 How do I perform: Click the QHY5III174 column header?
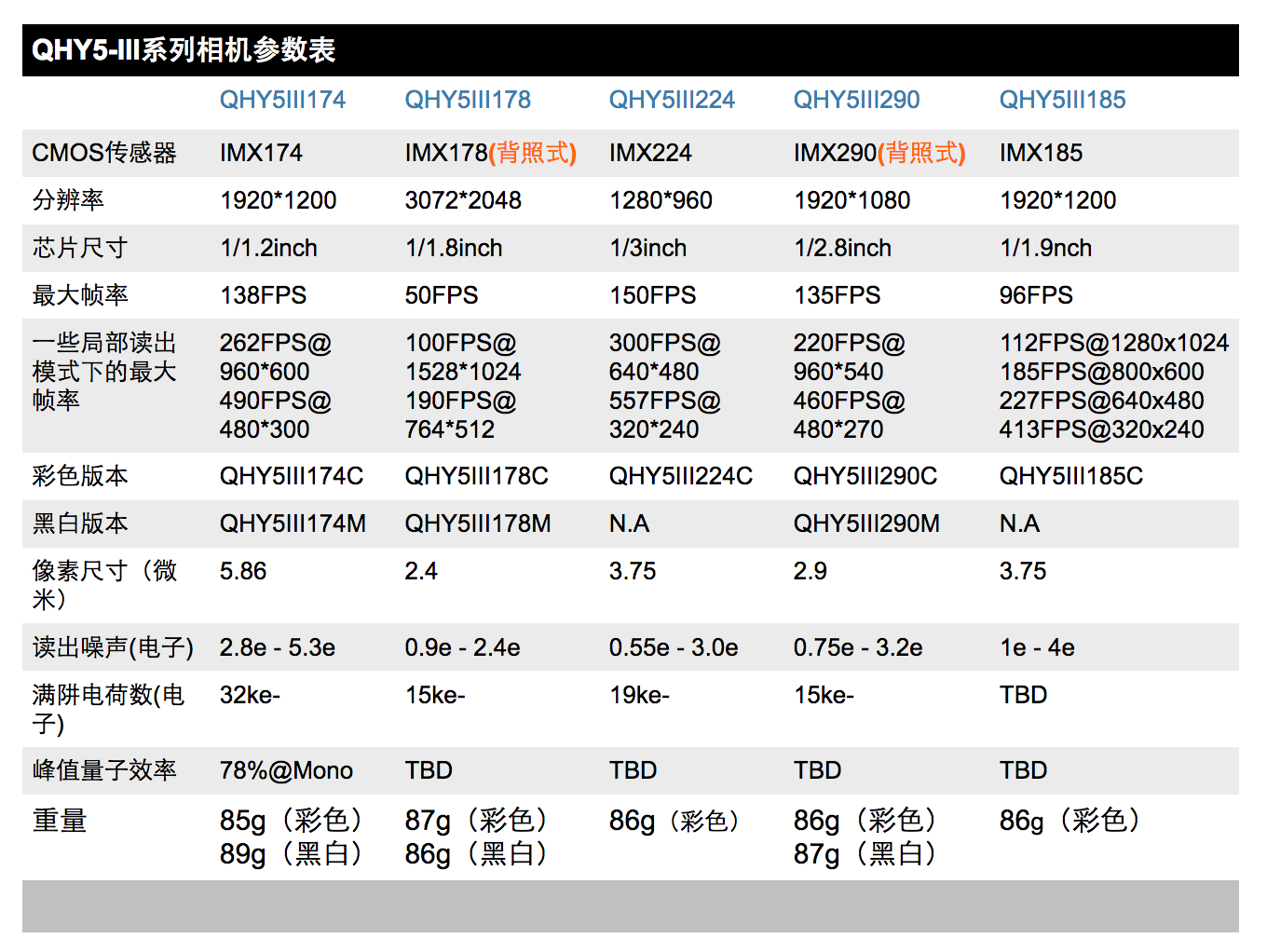[282, 100]
